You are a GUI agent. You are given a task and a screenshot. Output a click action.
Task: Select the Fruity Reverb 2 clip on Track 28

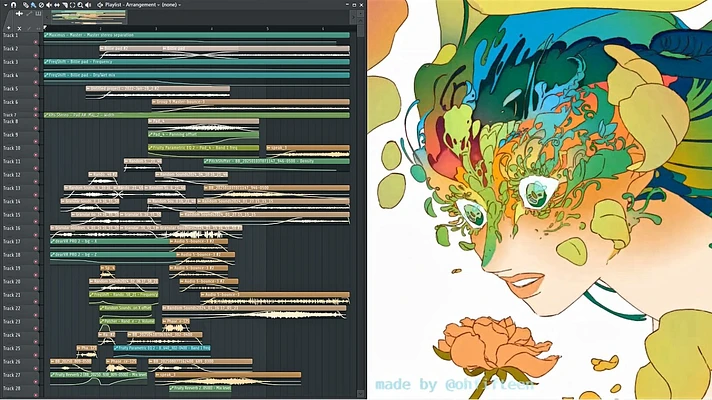tap(200, 388)
